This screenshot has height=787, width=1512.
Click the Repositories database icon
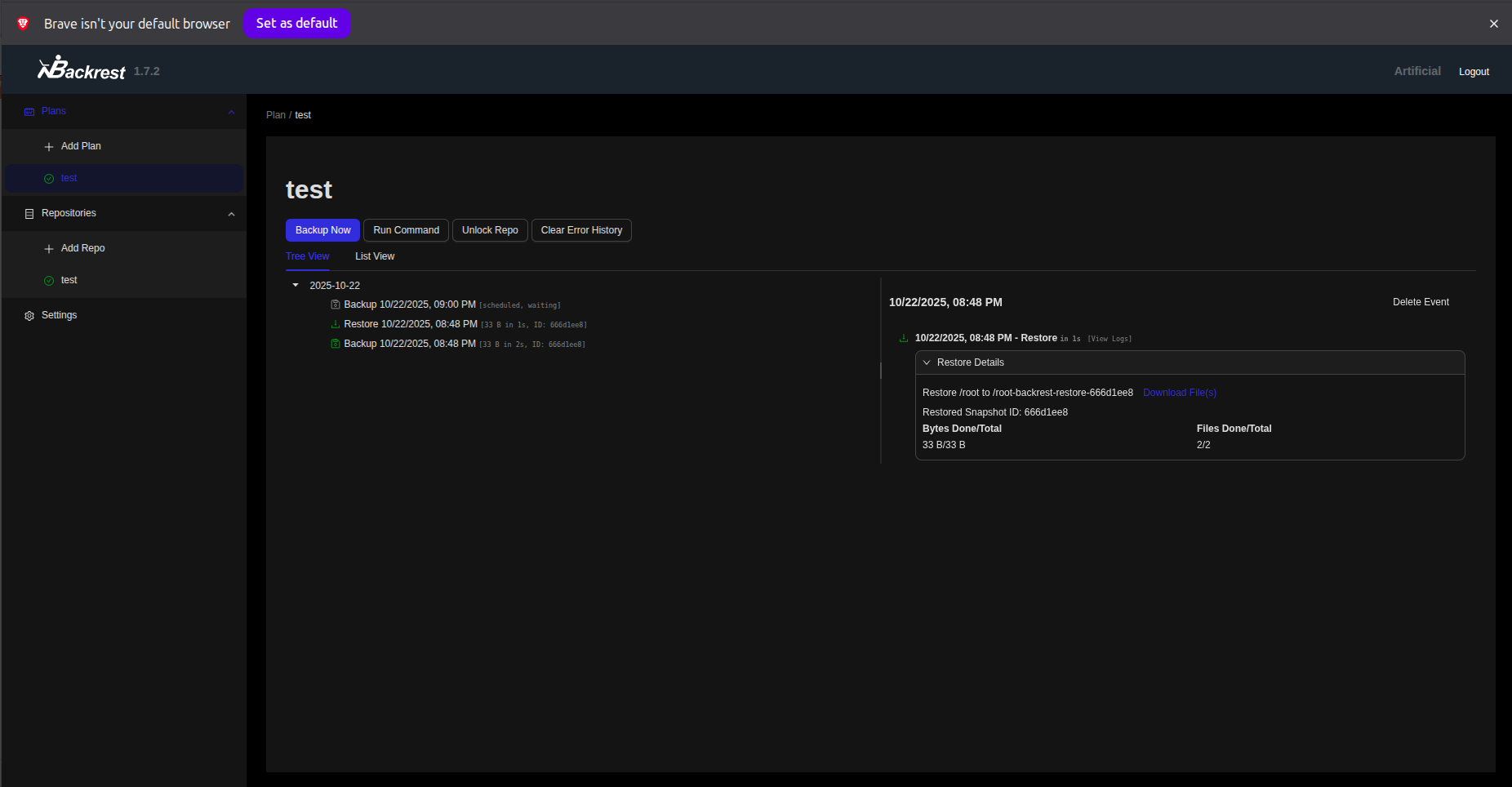[x=29, y=214]
